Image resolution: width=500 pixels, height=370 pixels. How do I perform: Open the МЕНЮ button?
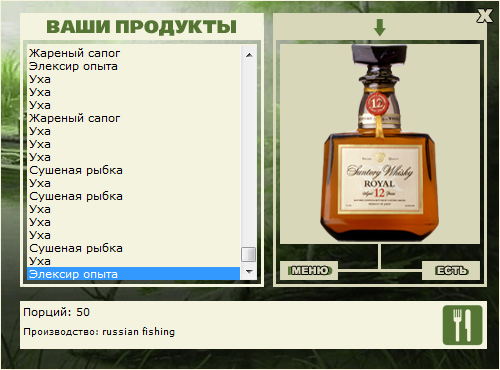click(309, 270)
